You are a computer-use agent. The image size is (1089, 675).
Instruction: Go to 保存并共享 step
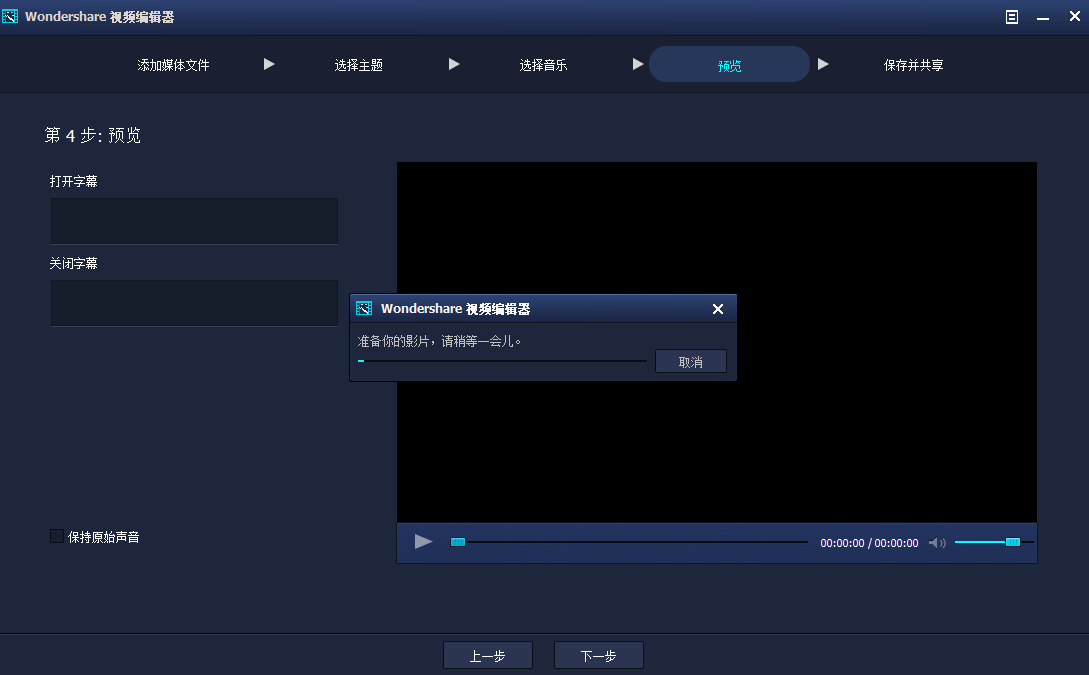[913, 65]
